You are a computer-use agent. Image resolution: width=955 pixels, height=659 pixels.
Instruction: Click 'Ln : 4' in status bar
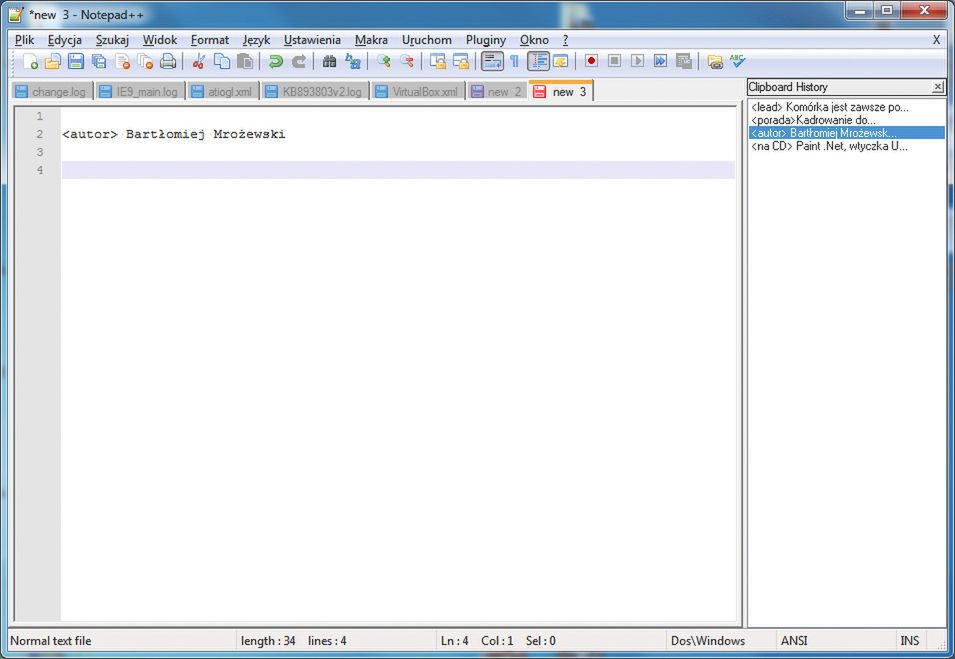[x=454, y=641]
